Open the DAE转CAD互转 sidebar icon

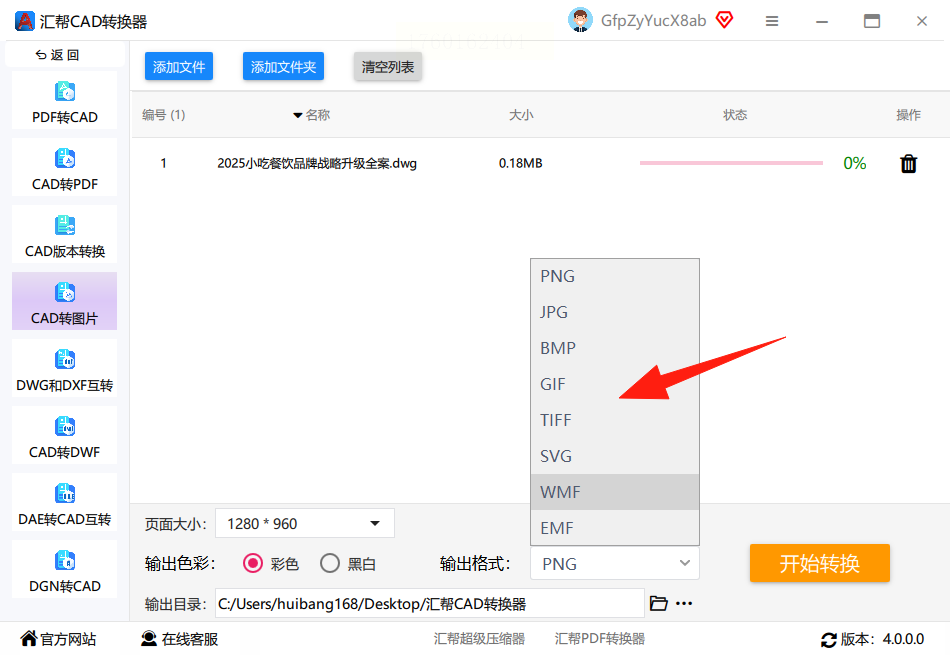pos(65,493)
